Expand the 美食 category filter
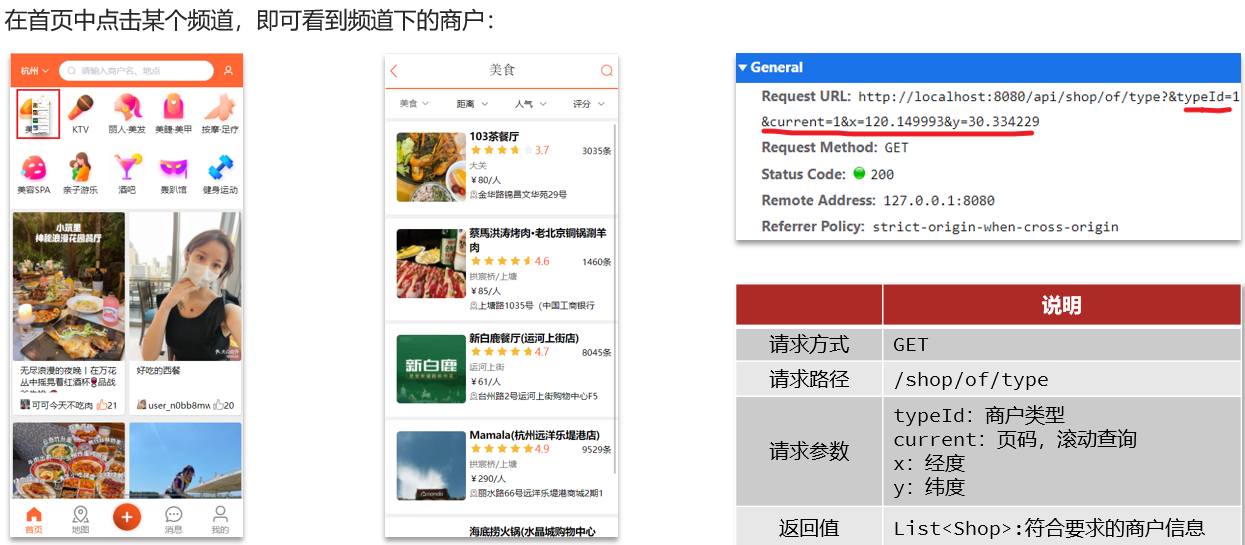 click(x=414, y=104)
